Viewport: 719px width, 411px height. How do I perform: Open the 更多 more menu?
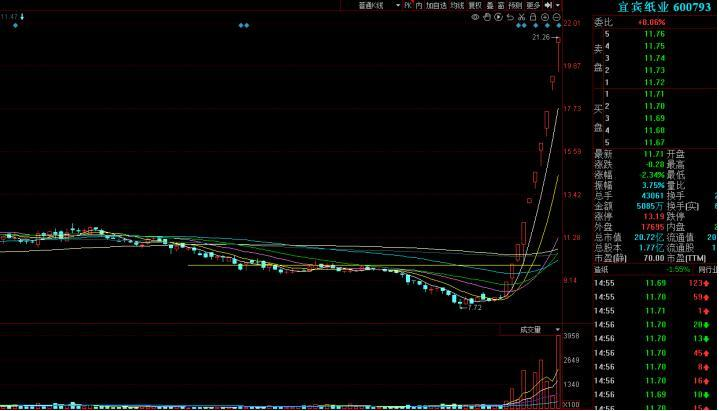click(532, 5)
